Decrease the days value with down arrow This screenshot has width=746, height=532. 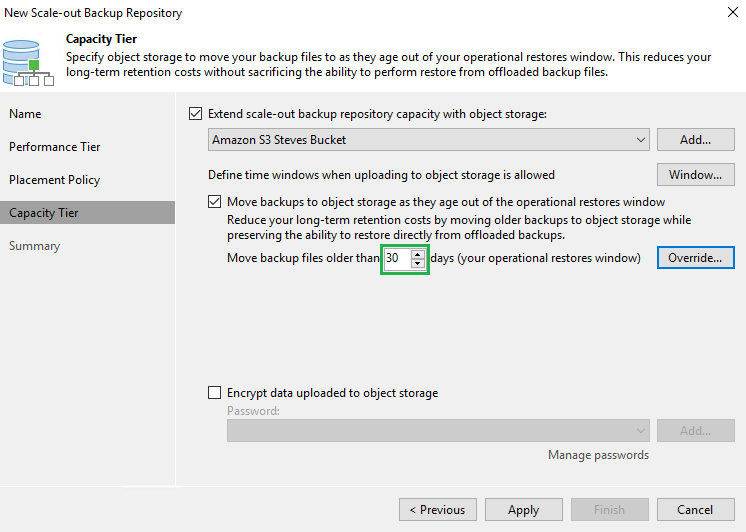(x=418, y=263)
